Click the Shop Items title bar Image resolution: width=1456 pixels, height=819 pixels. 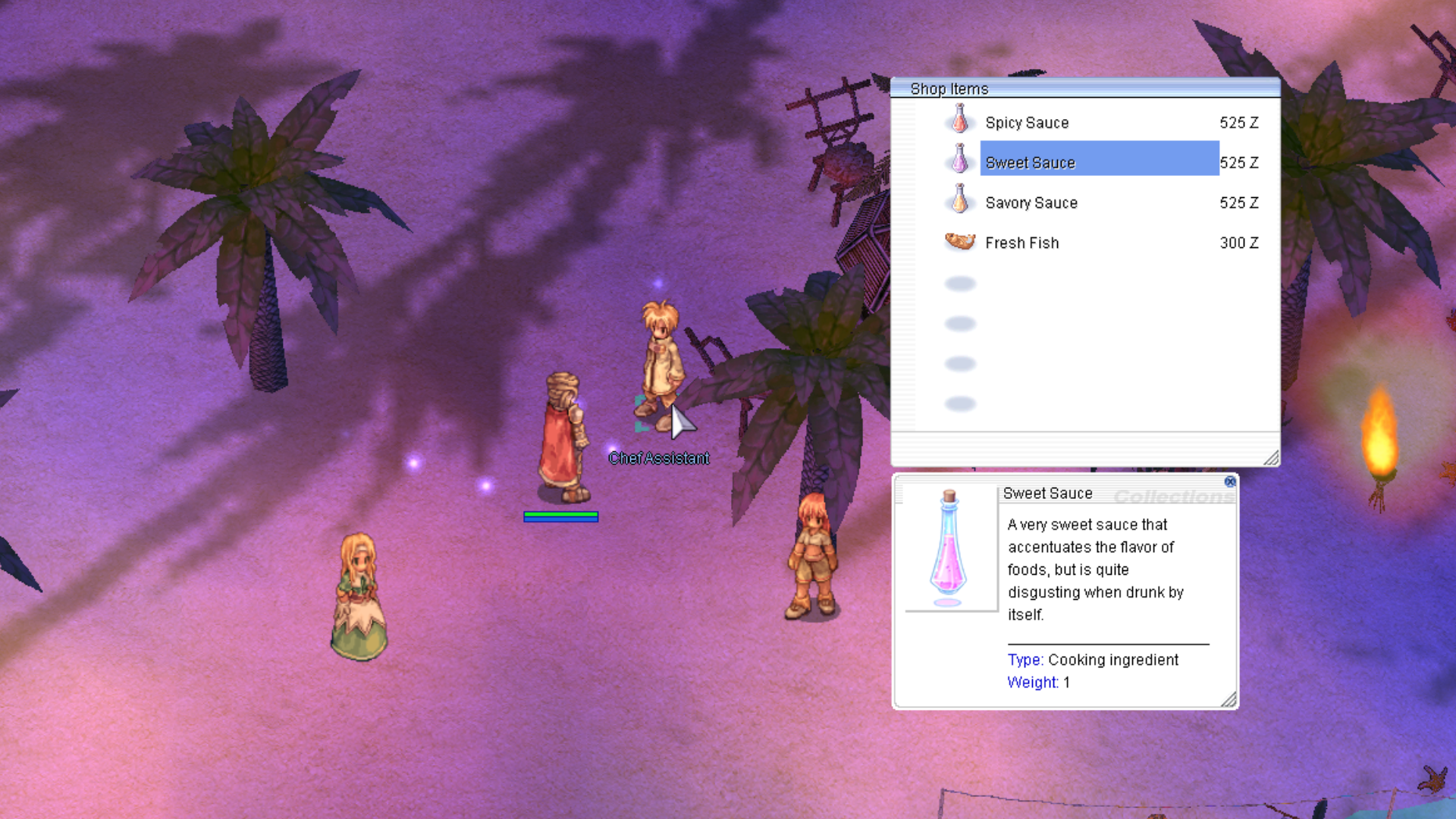(x=1084, y=88)
